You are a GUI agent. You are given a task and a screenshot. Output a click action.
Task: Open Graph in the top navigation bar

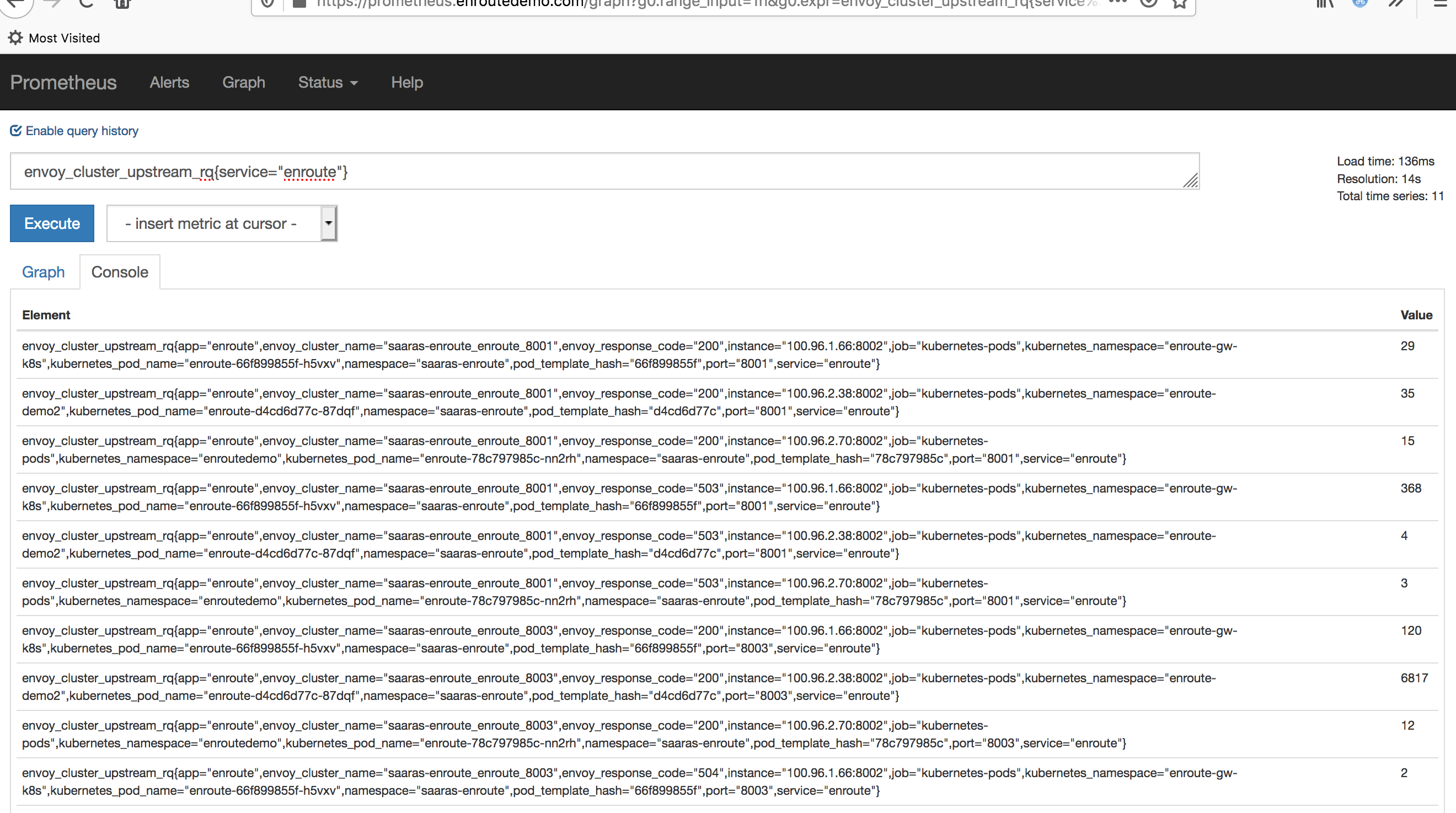(244, 83)
